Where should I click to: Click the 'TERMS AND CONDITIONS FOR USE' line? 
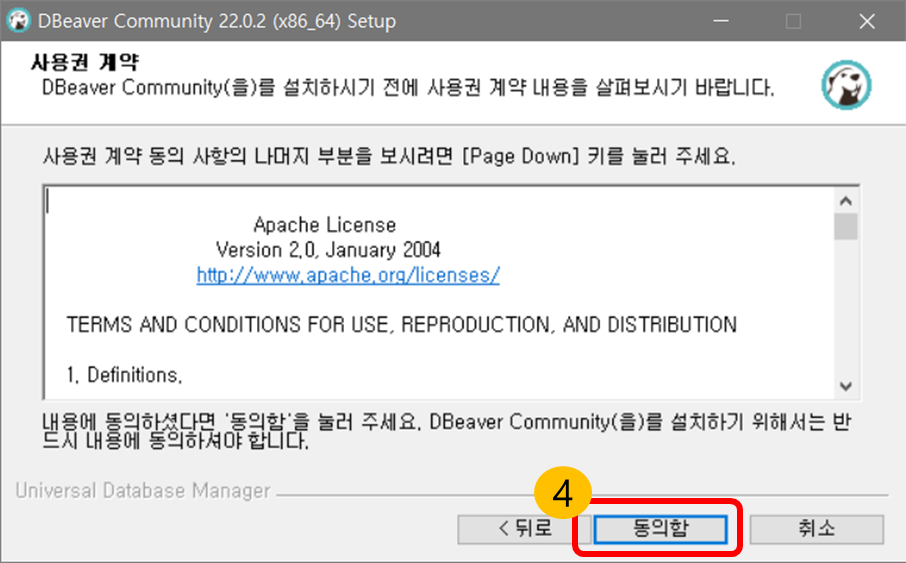pos(402,325)
